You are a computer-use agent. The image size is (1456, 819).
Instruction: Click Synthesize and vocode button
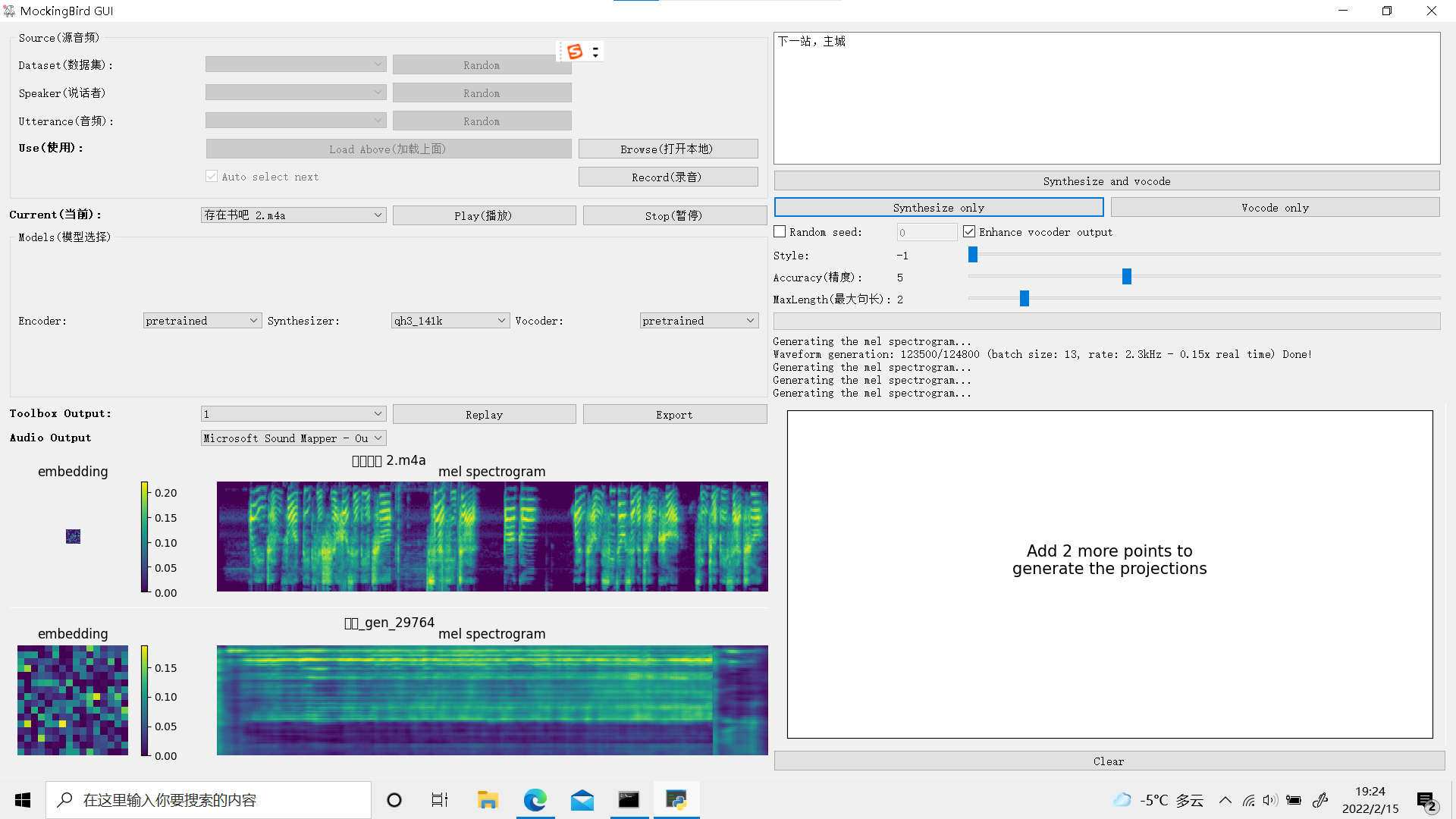(x=1106, y=181)
